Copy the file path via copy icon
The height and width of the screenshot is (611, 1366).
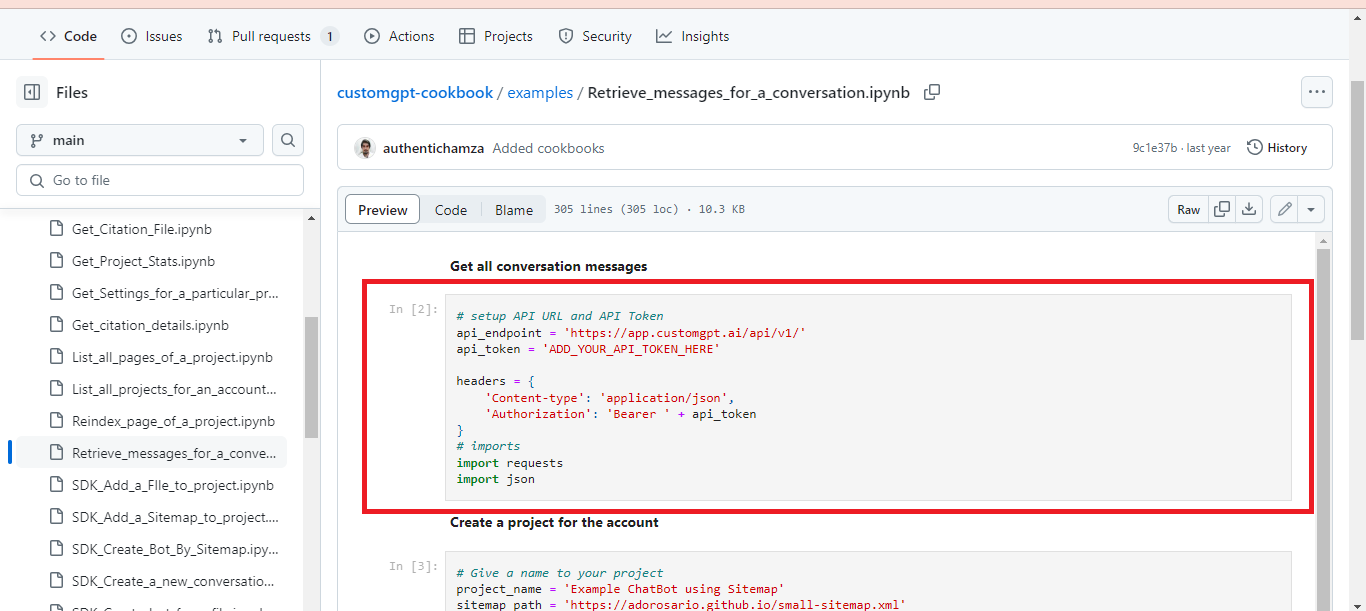(x=931, y=92)
